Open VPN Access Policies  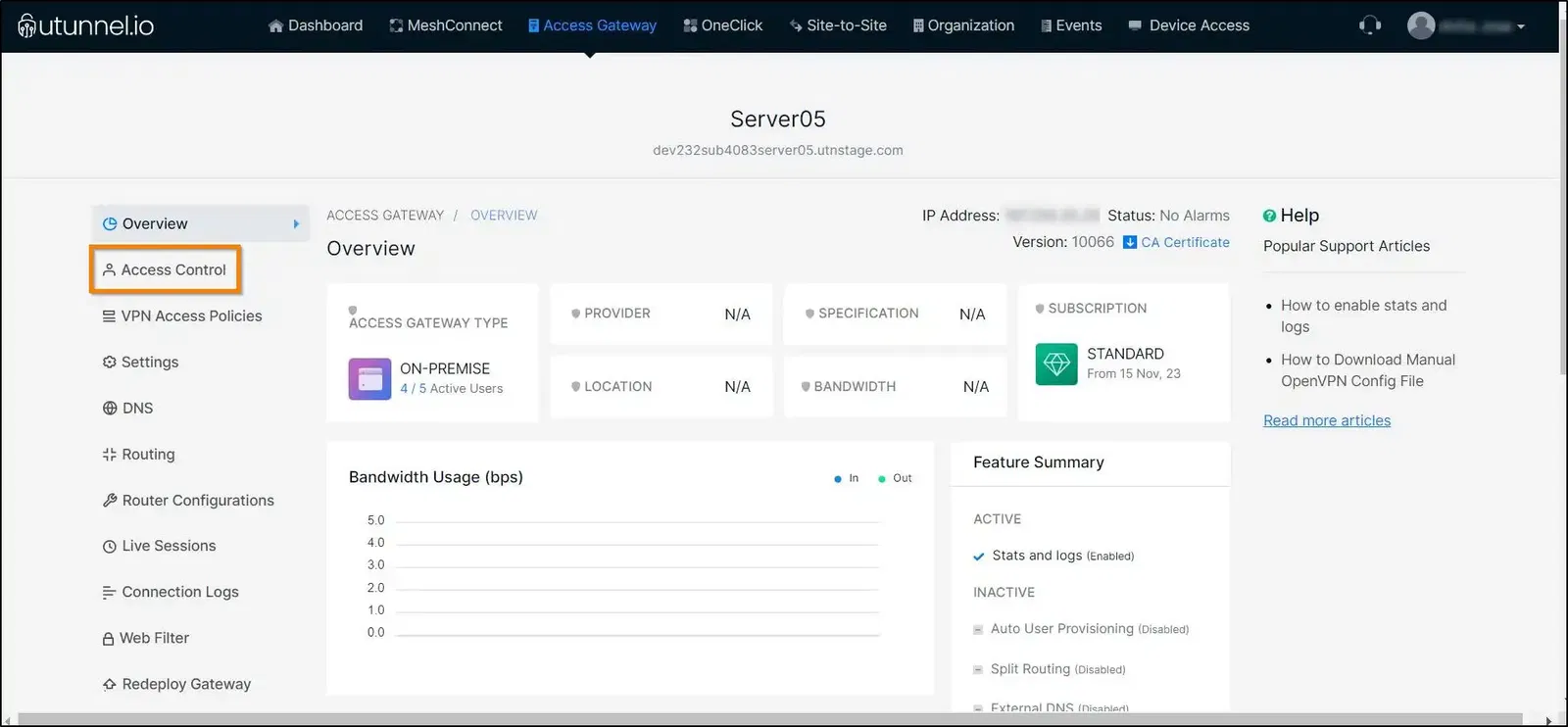point(182,315)
